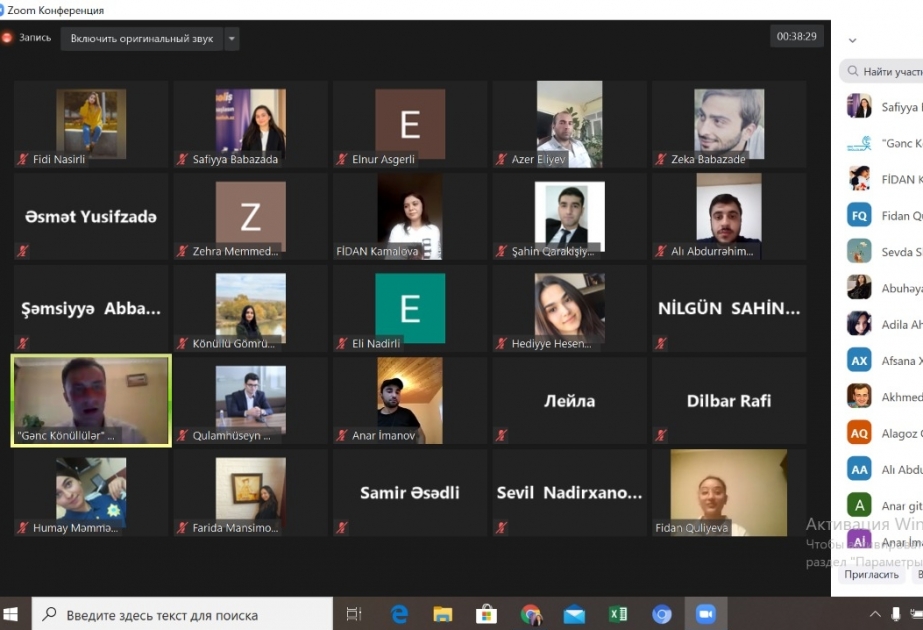Click the red recording indicator icon

[7, 38]
